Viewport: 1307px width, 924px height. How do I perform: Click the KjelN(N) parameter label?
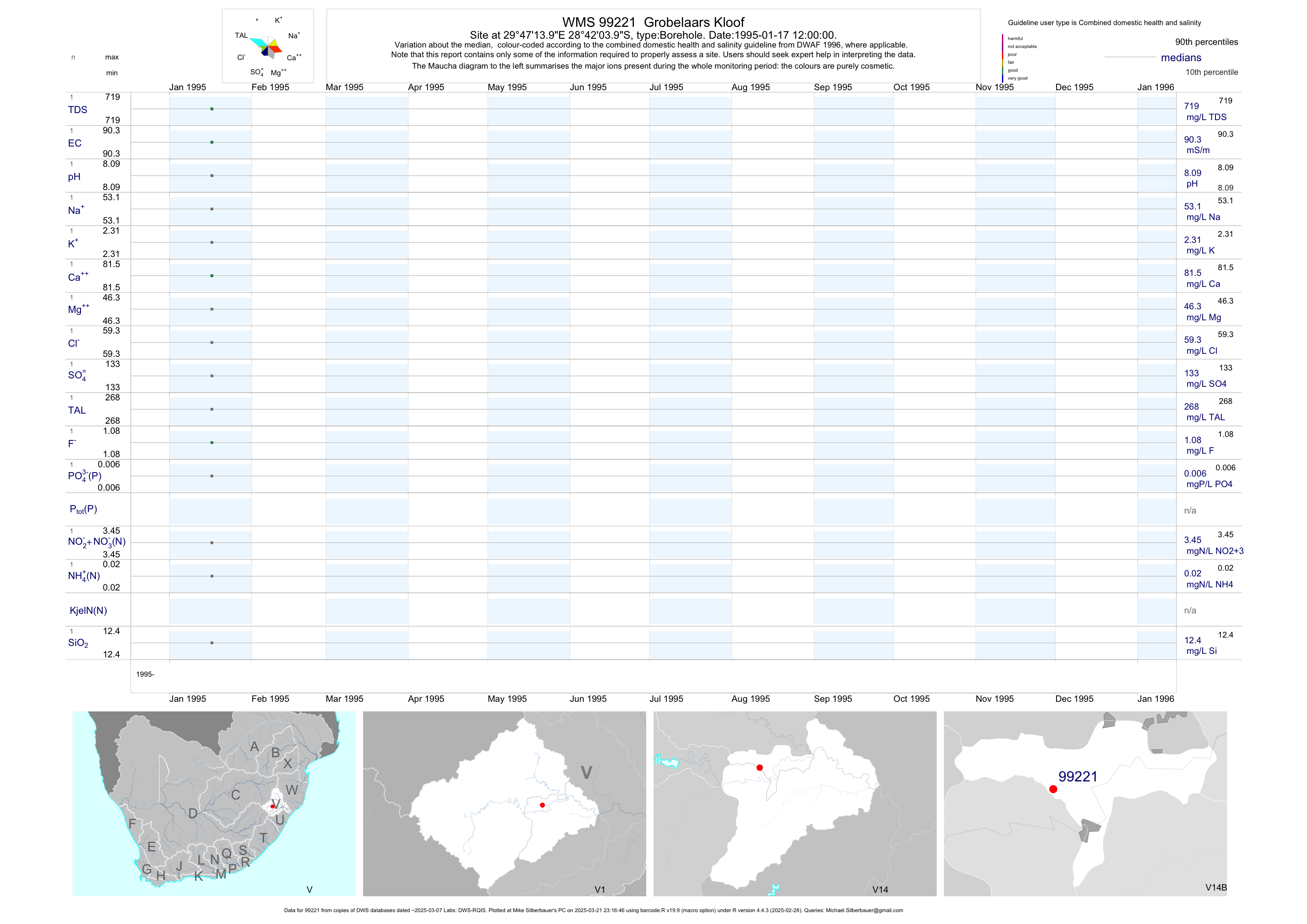(x=88, y=611)
